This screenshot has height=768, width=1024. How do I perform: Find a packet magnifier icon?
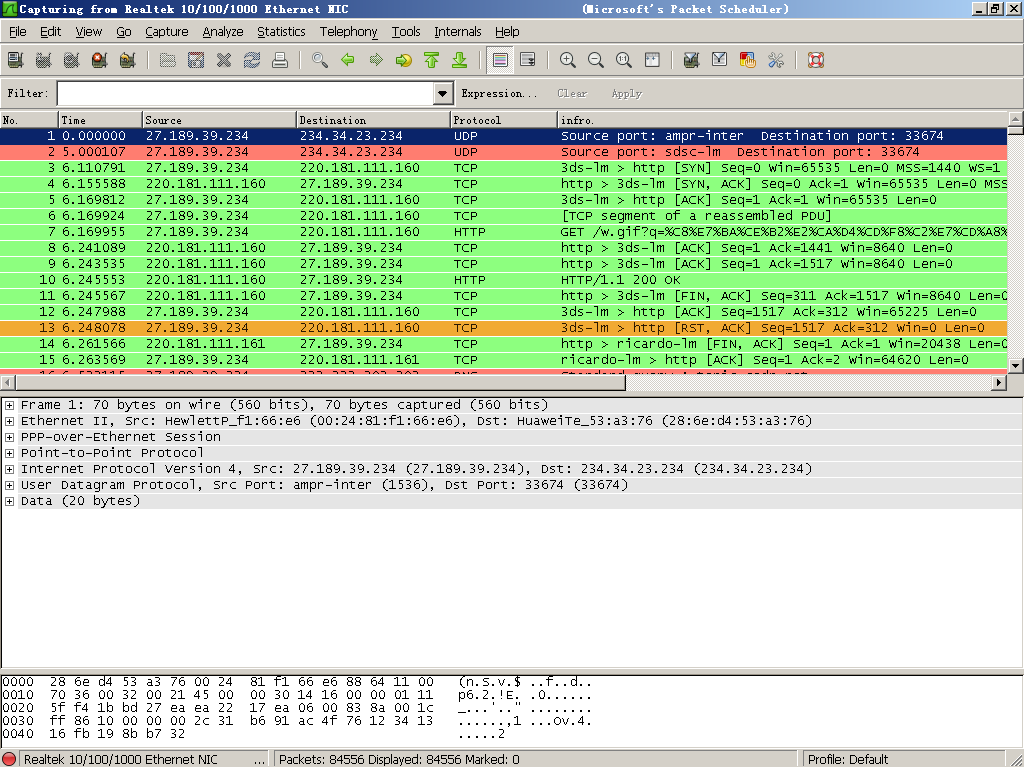point(320,60)
